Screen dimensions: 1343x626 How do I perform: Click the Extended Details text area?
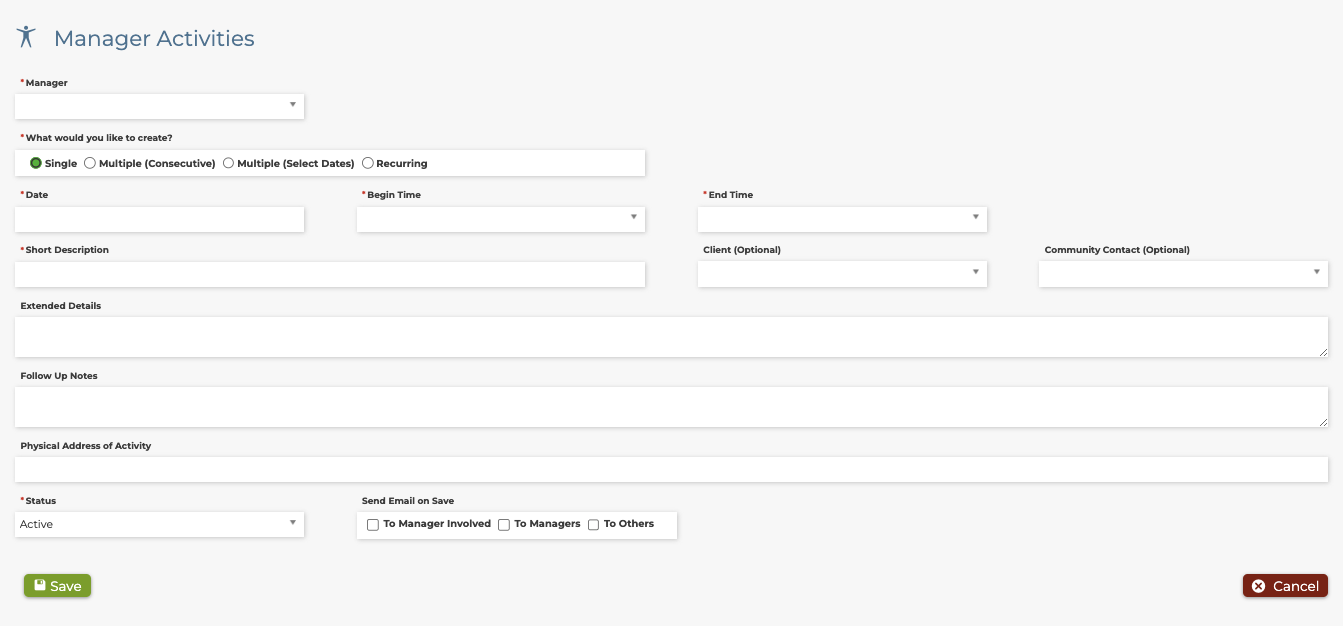(670, 337)
